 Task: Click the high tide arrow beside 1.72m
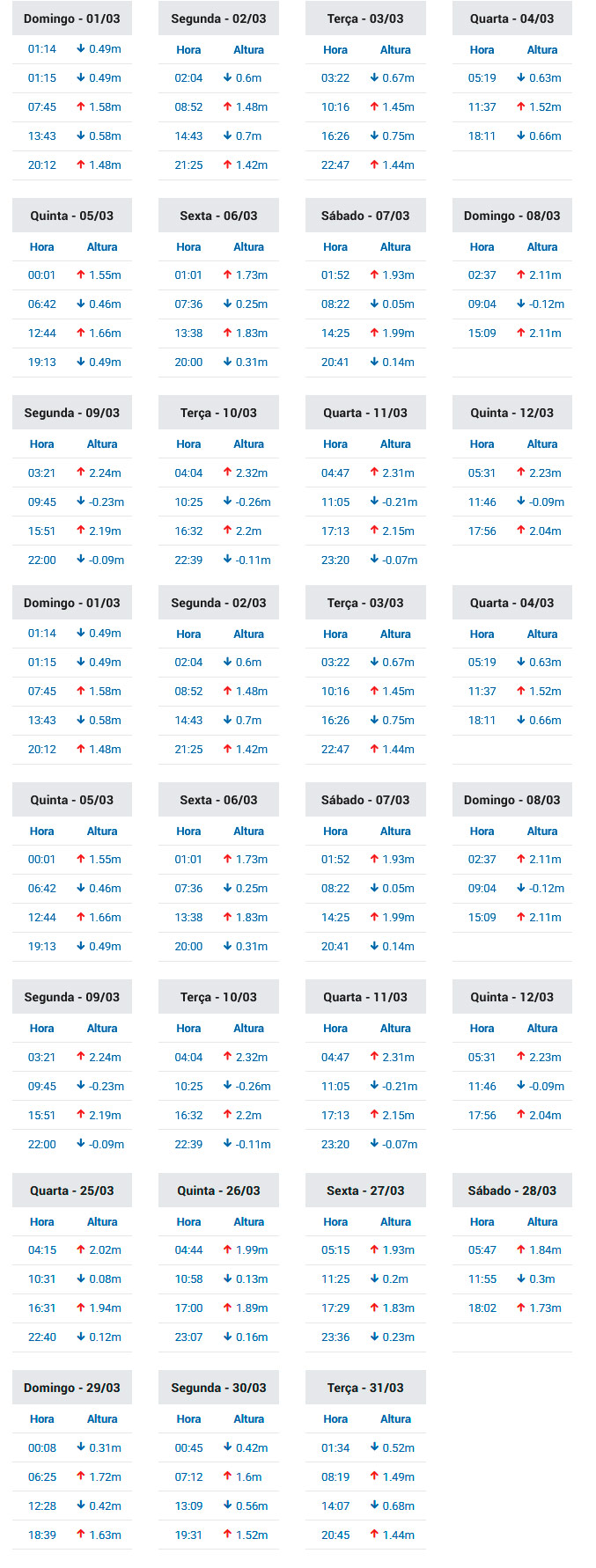click(81, 1476)
